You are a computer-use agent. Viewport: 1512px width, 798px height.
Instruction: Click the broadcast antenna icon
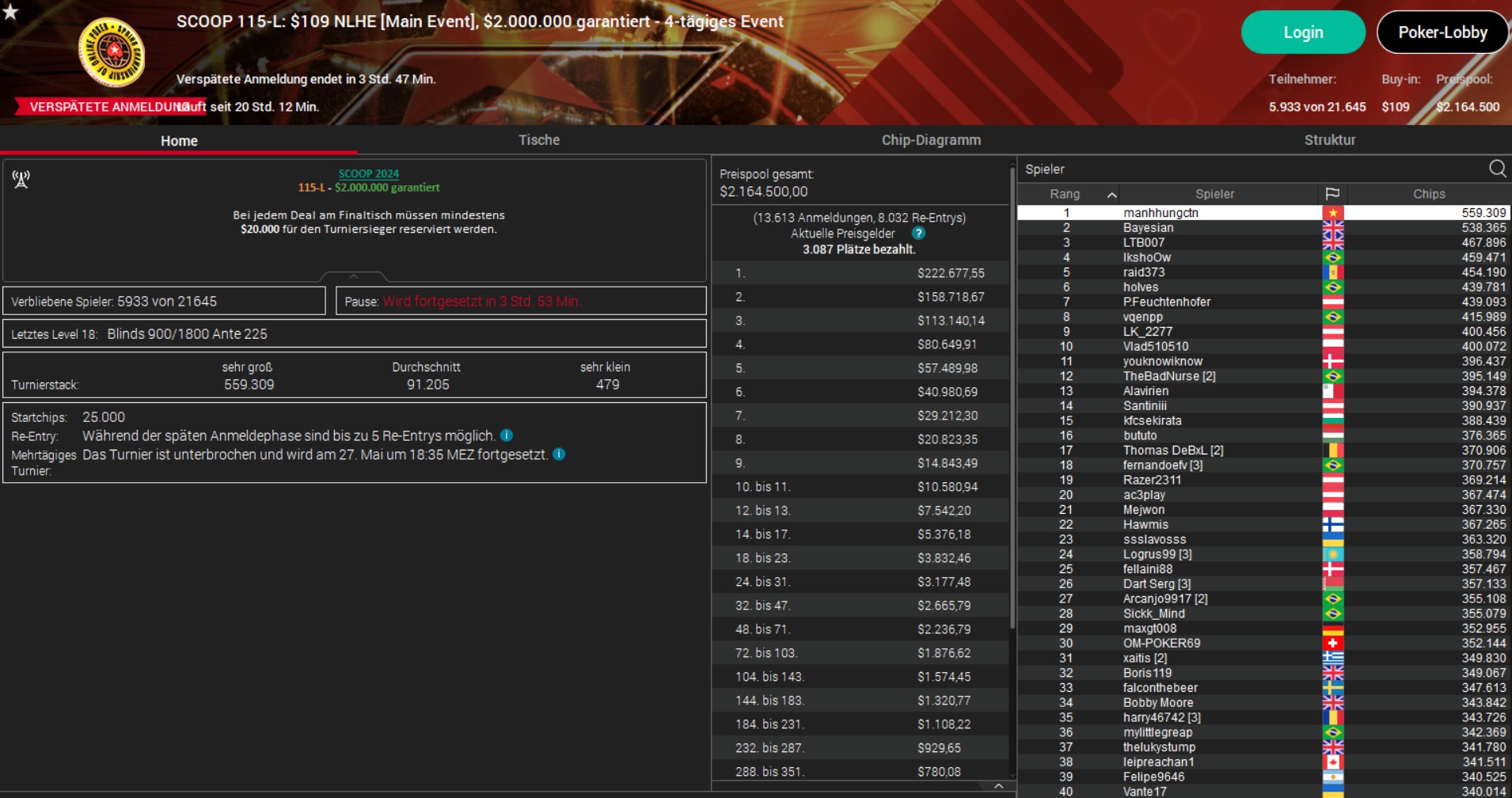(x=21, y=180)
